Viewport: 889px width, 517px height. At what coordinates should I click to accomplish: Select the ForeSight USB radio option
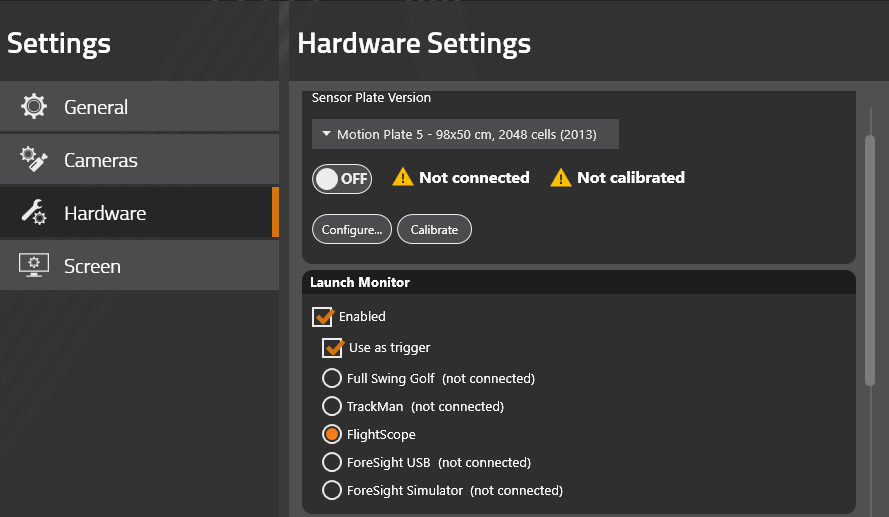click(x=332, y=462)
